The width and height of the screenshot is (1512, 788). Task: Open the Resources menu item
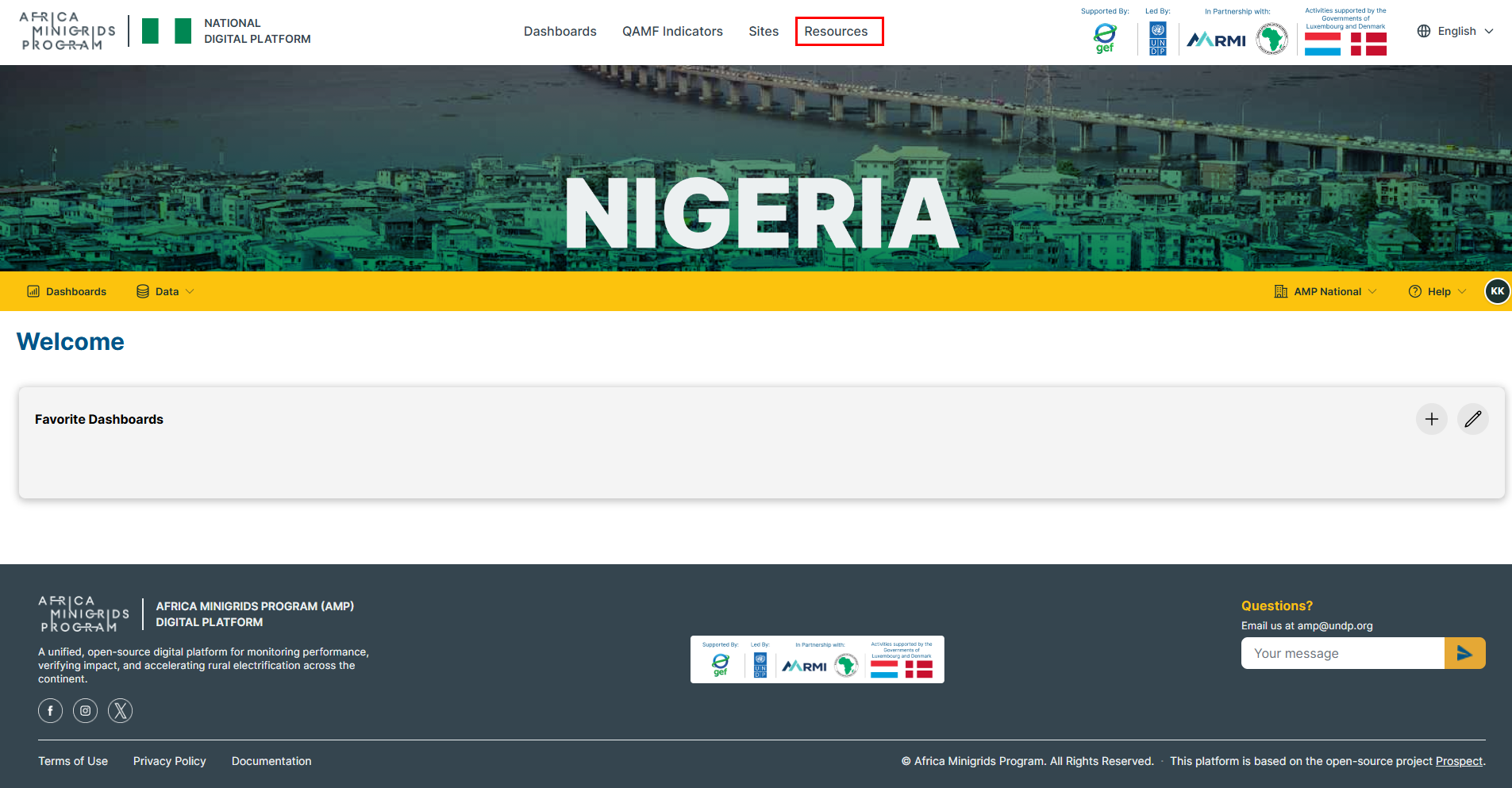(837, 32)
